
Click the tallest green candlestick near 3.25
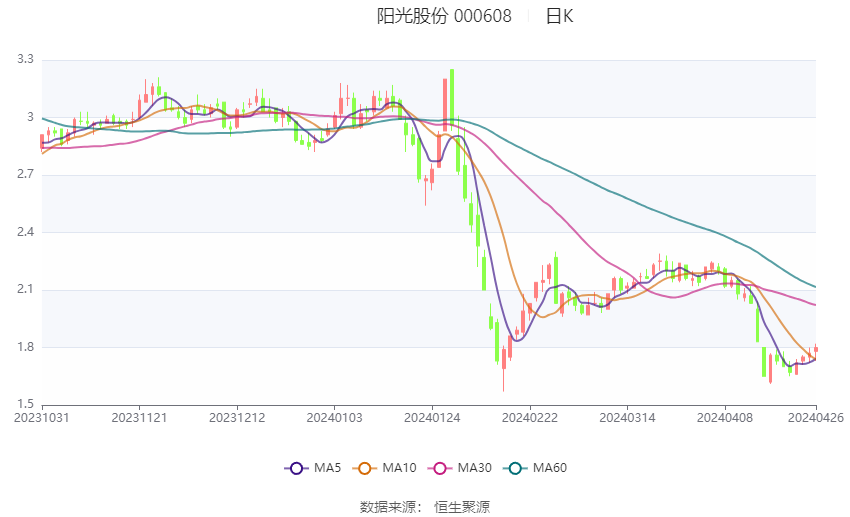click(452, 100)
